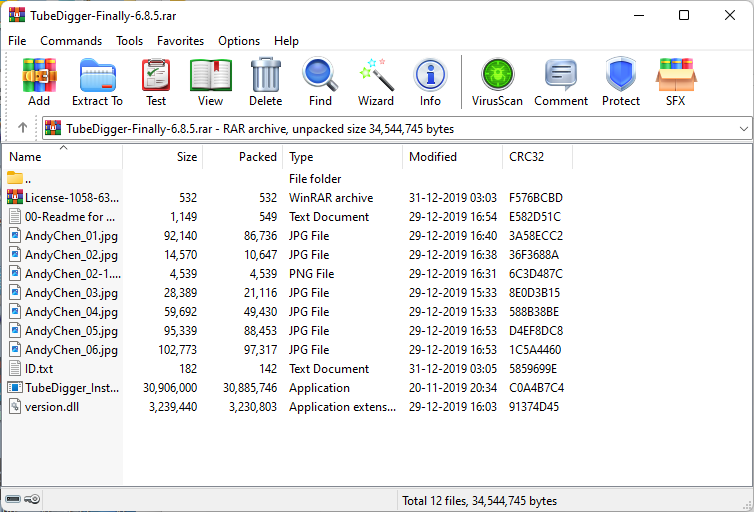Sort by the CRC32 column header
The image size is (754, 512).
[538, 157]
